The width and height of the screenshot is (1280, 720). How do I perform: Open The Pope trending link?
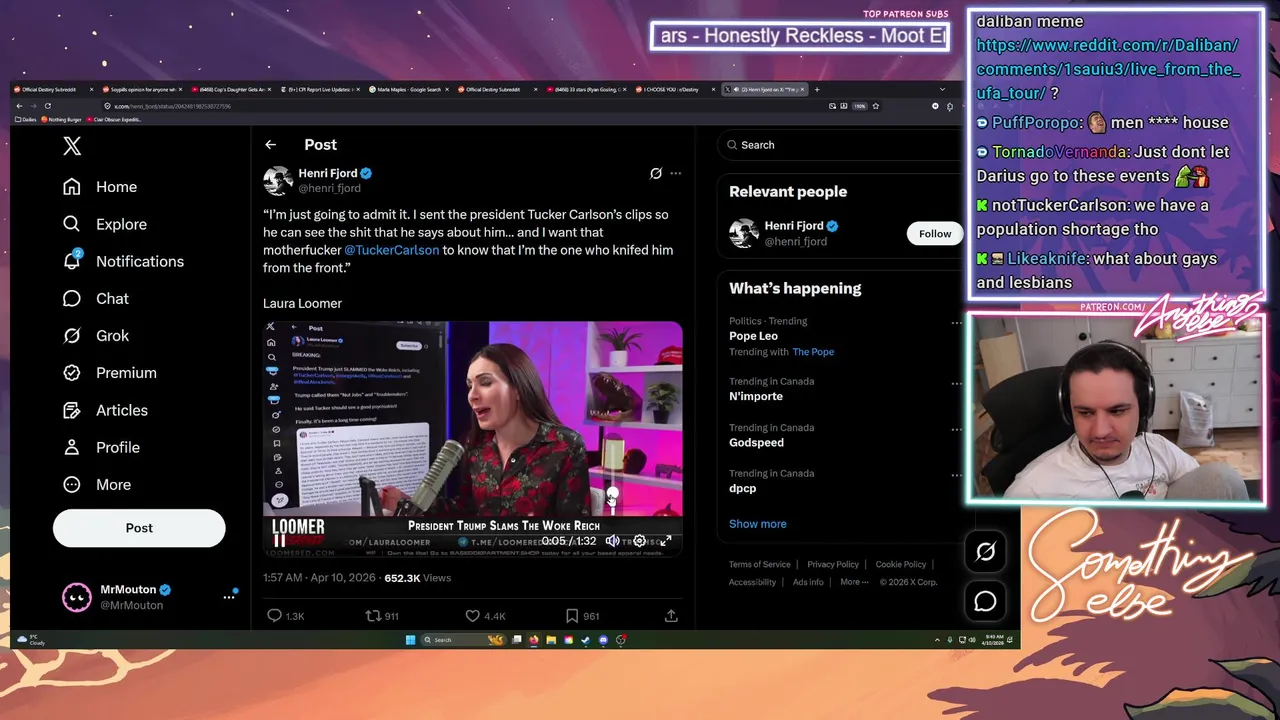813,352
